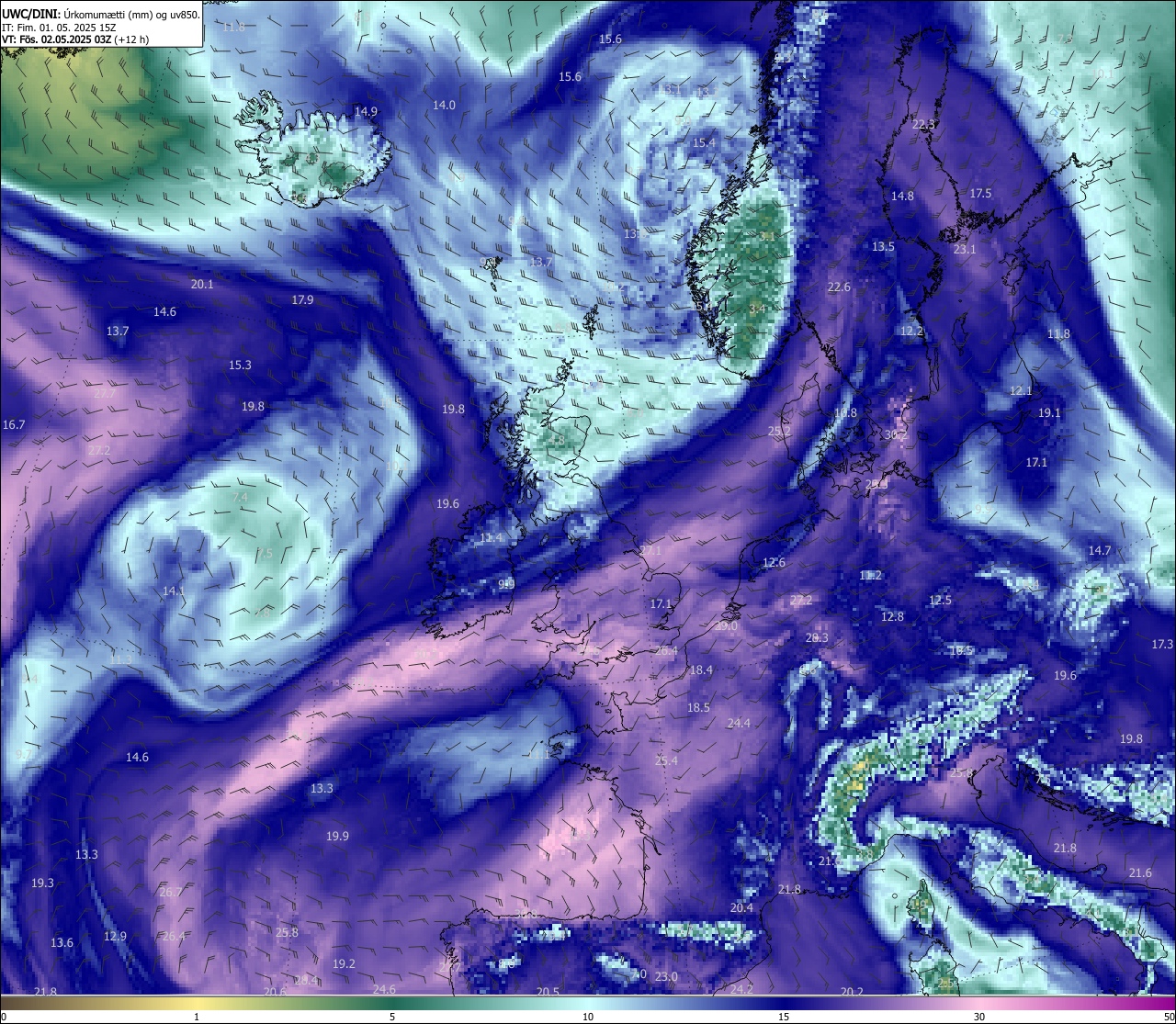The height and width of the screenshot is (1024, 1176).
Task: Click the 25.2 value near Denmark
Action: [779, 432]
